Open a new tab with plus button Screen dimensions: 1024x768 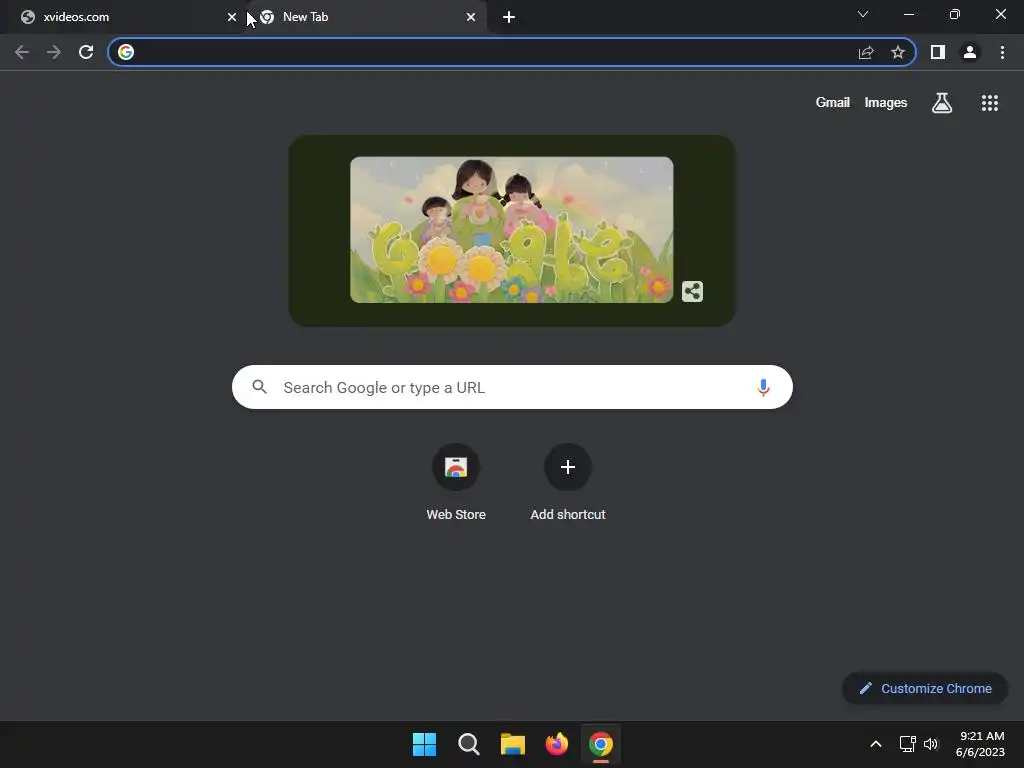(509, 17)
